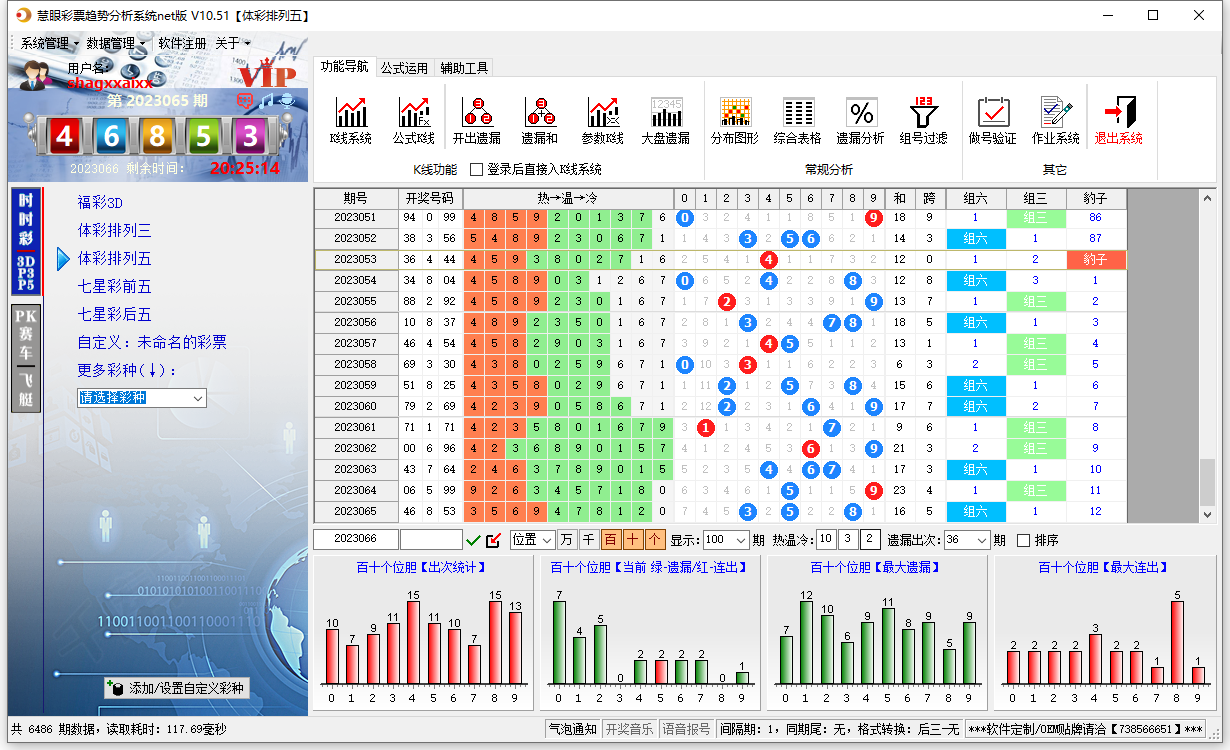1230x750 pixels.
Task: Open the 大盘遗漏 chart icon
Action: tap(665, 120)
